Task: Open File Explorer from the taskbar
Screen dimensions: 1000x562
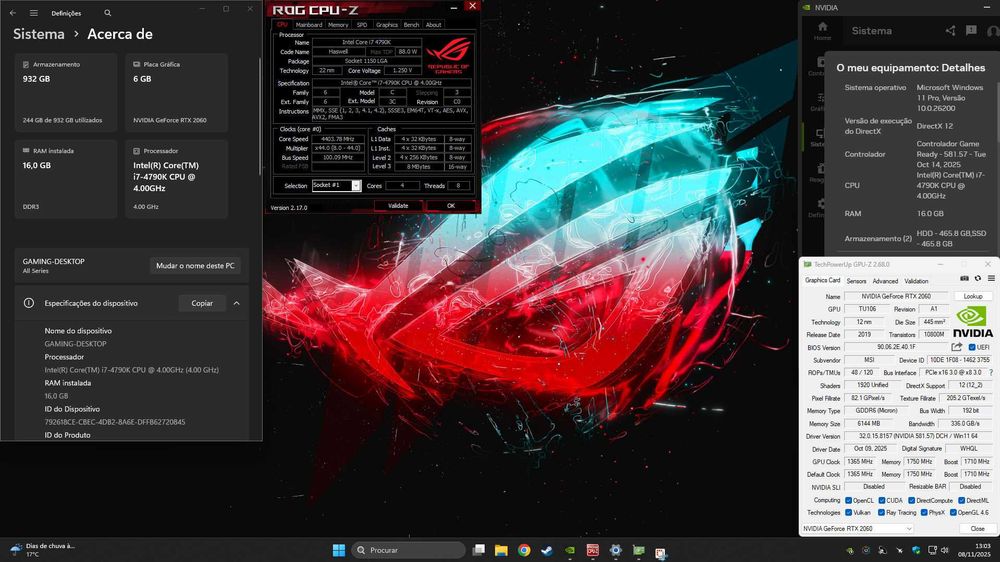Action: pos(501,550)
